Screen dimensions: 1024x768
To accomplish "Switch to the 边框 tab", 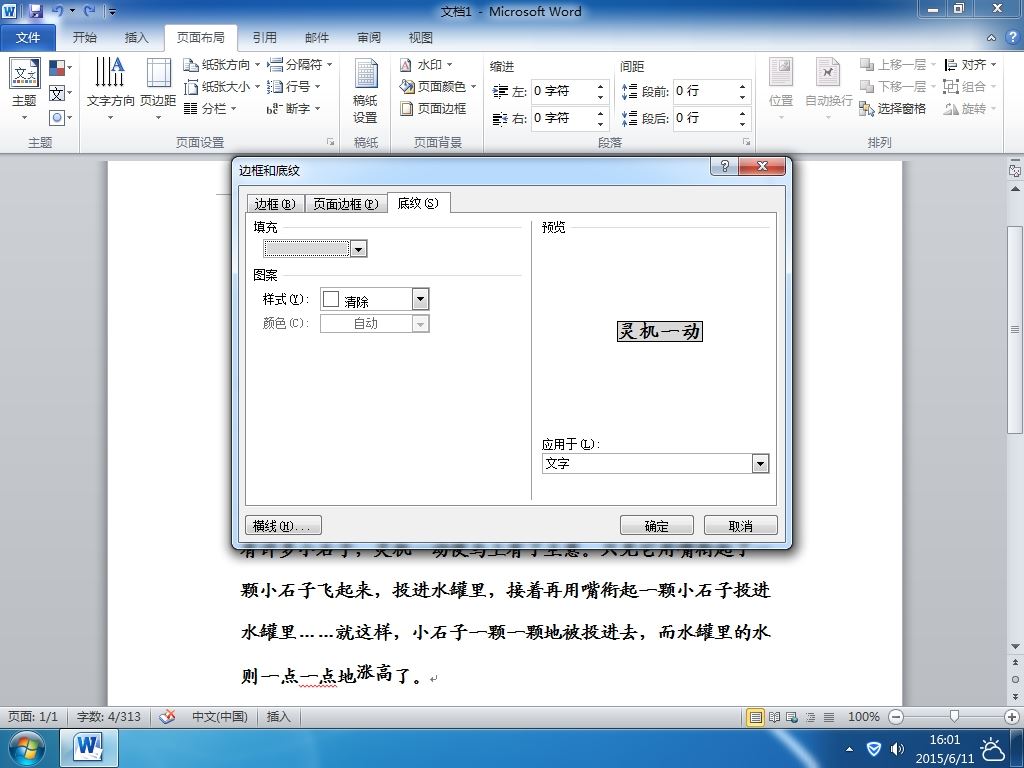I will coord(275,204).
